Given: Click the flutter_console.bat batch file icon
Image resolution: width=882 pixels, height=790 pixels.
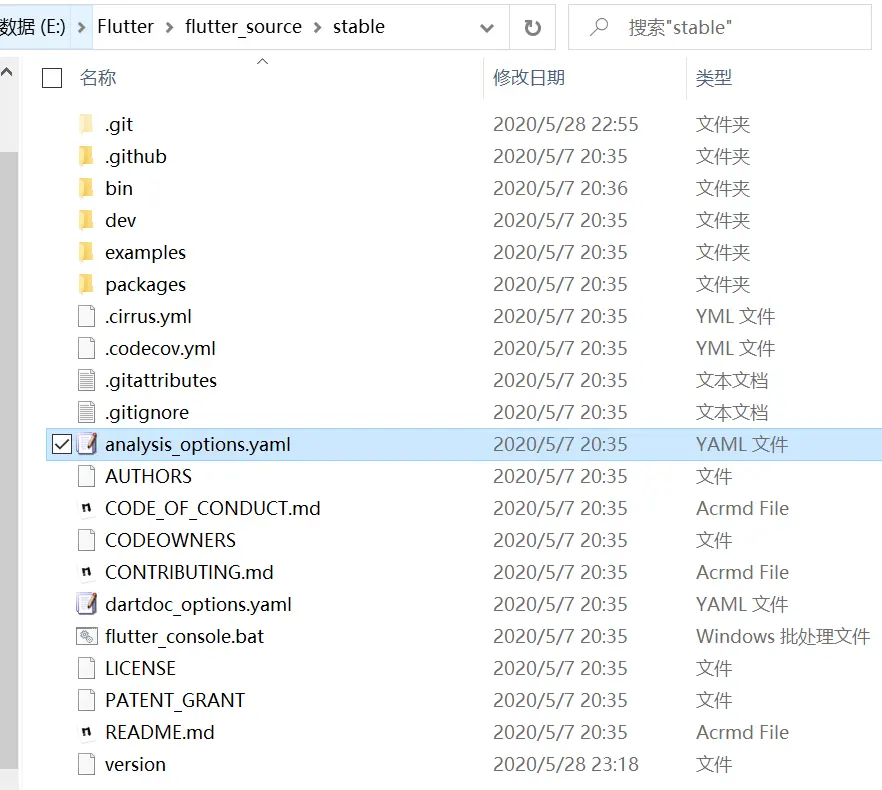Looking at the screenshot, I should coord(87,636).
